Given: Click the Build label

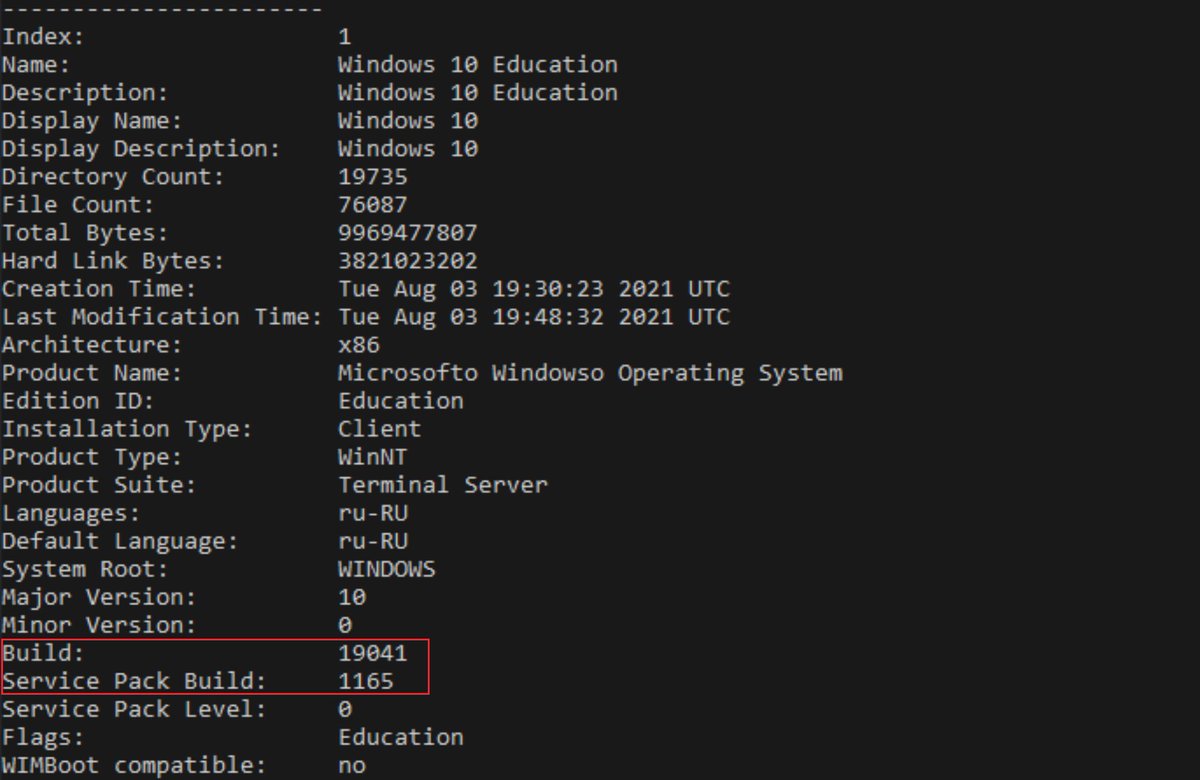Looking at the screenshot, I should (43, 653).
